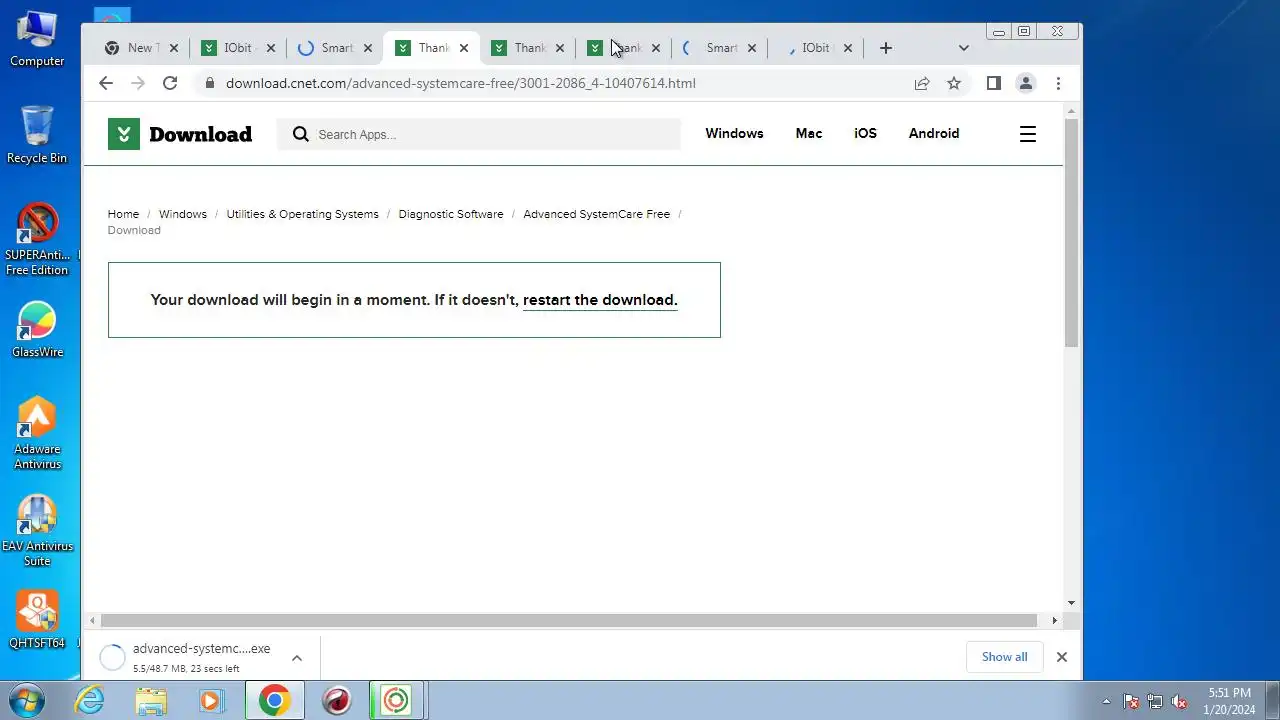This screenshot has width=1280, height=720.
Task: Click restart the download link
Action: pos(599,300)
